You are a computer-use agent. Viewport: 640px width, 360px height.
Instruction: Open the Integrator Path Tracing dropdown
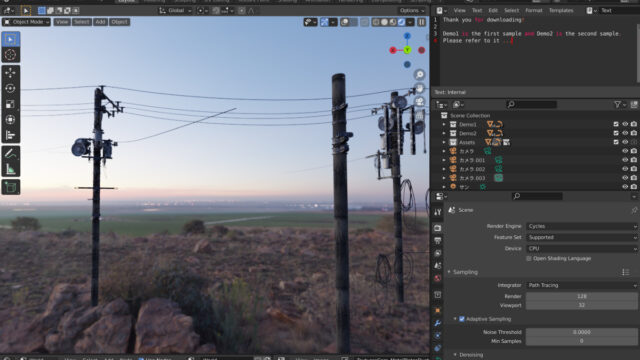click(581, 285)
